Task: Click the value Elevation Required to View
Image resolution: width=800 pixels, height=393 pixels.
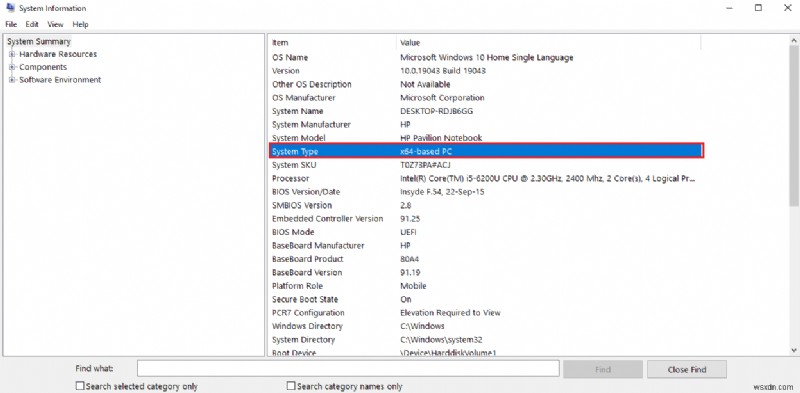Action: (450, 313)
